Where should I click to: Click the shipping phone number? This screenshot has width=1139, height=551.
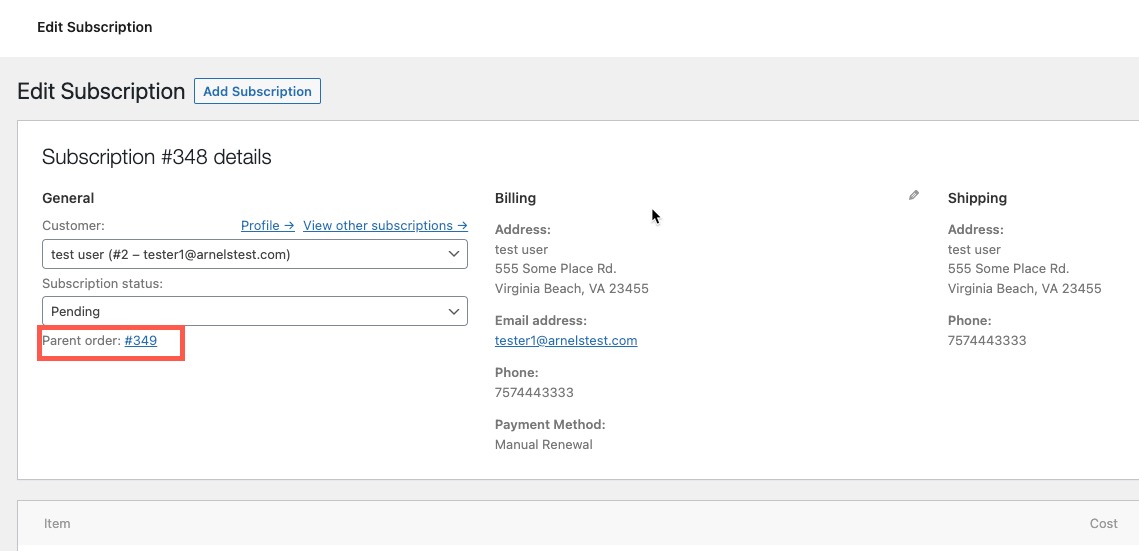pos(987,341)
